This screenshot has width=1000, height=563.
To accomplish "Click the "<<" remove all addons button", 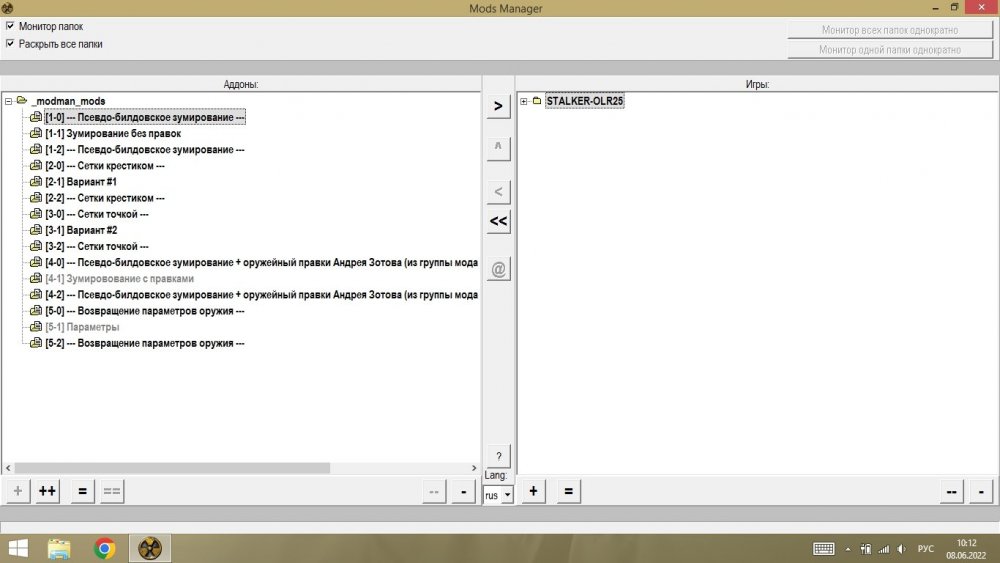I will [x=498, y=221].
